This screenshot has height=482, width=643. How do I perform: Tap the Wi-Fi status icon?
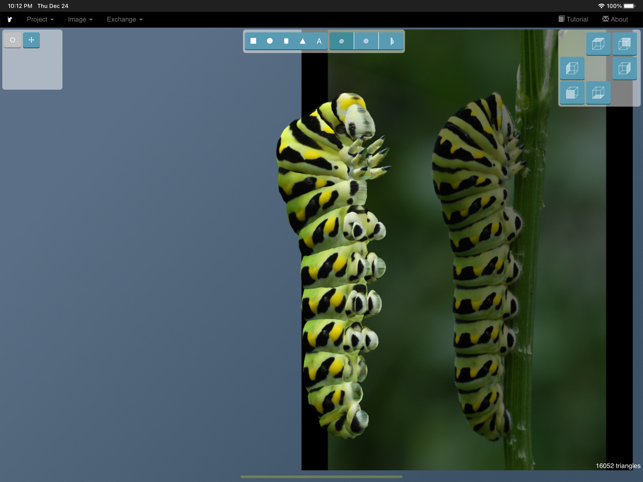pos(601,6)
